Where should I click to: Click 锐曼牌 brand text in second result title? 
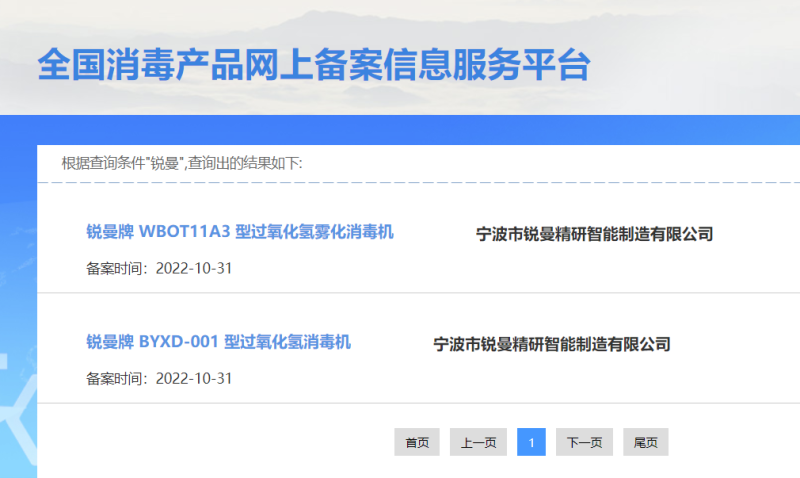tap(110, 342)
